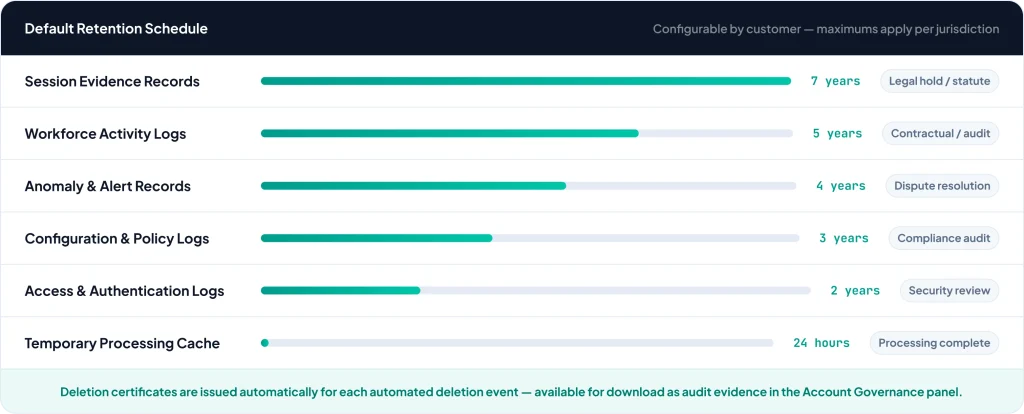Click the Temporary Processing Cache dot indicator
Screen dimensions: 1024x414
(265, 343)
